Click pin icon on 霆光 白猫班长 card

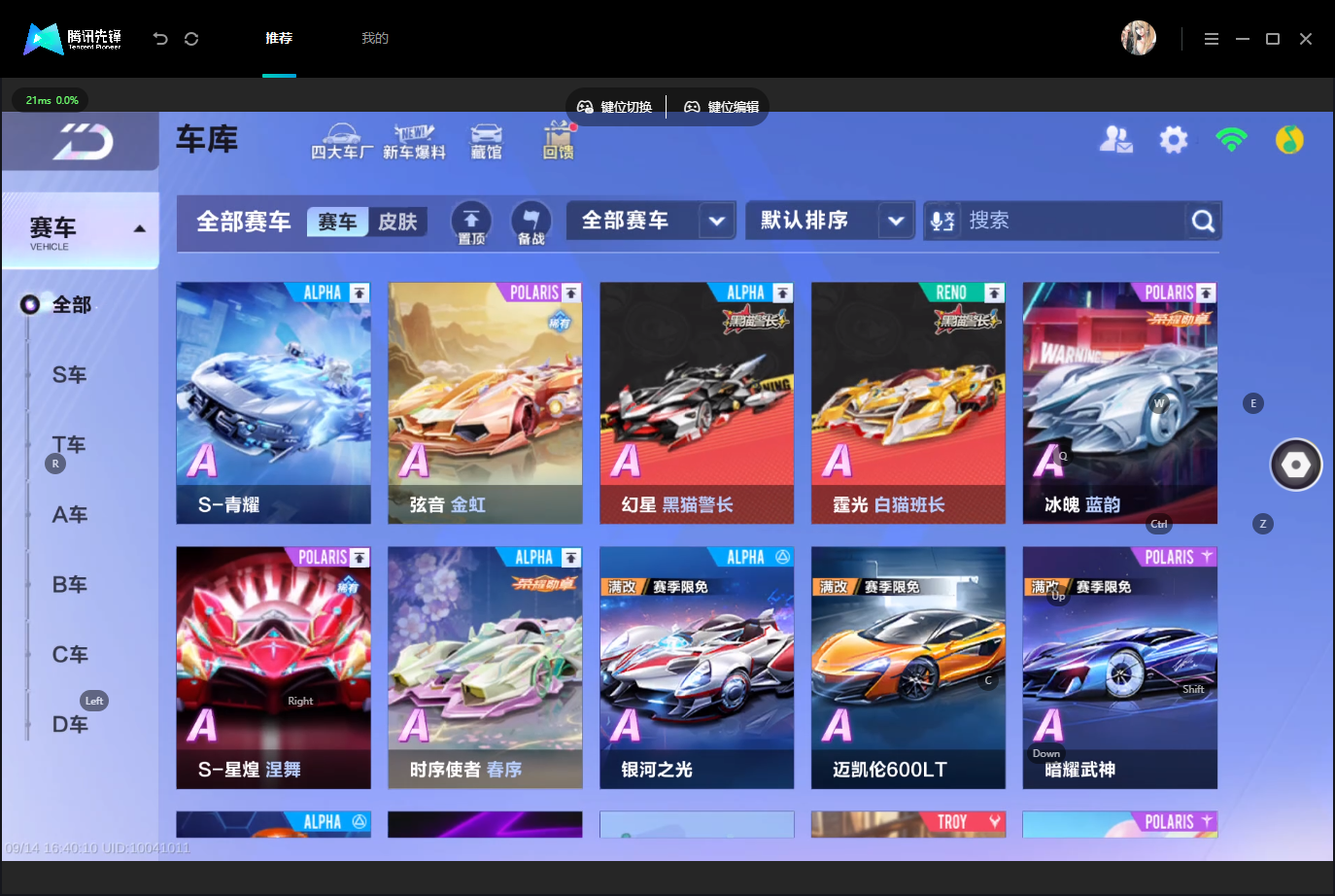[x=994, y=293]
